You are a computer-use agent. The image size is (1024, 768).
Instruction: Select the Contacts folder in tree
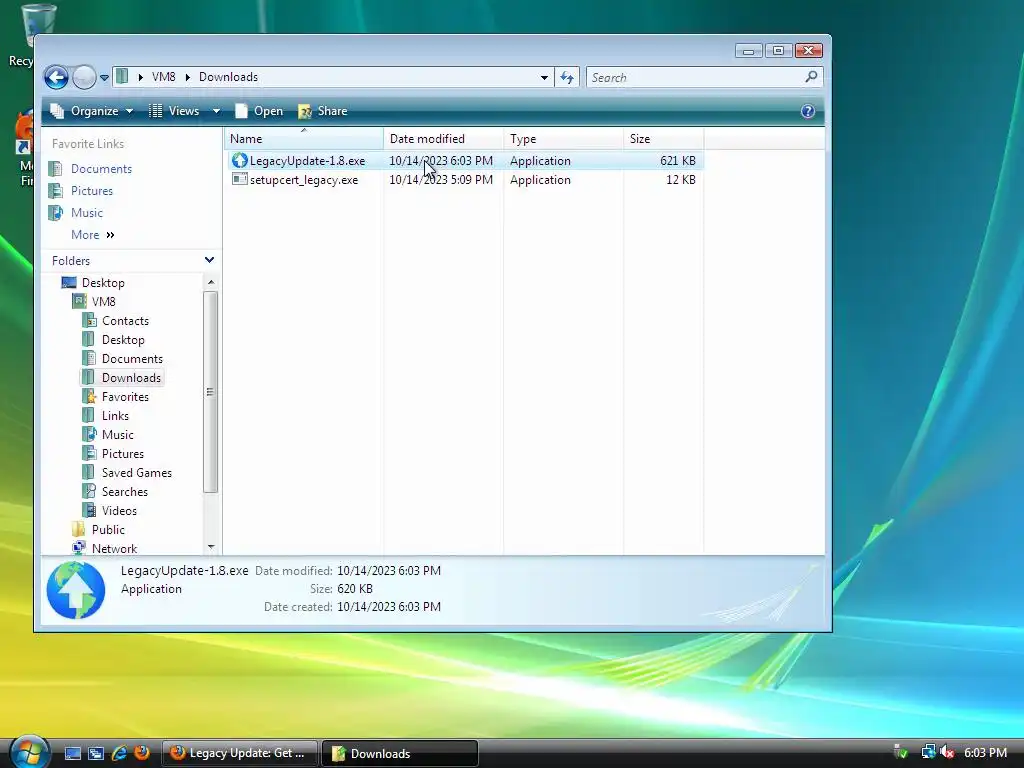(125, 321)
